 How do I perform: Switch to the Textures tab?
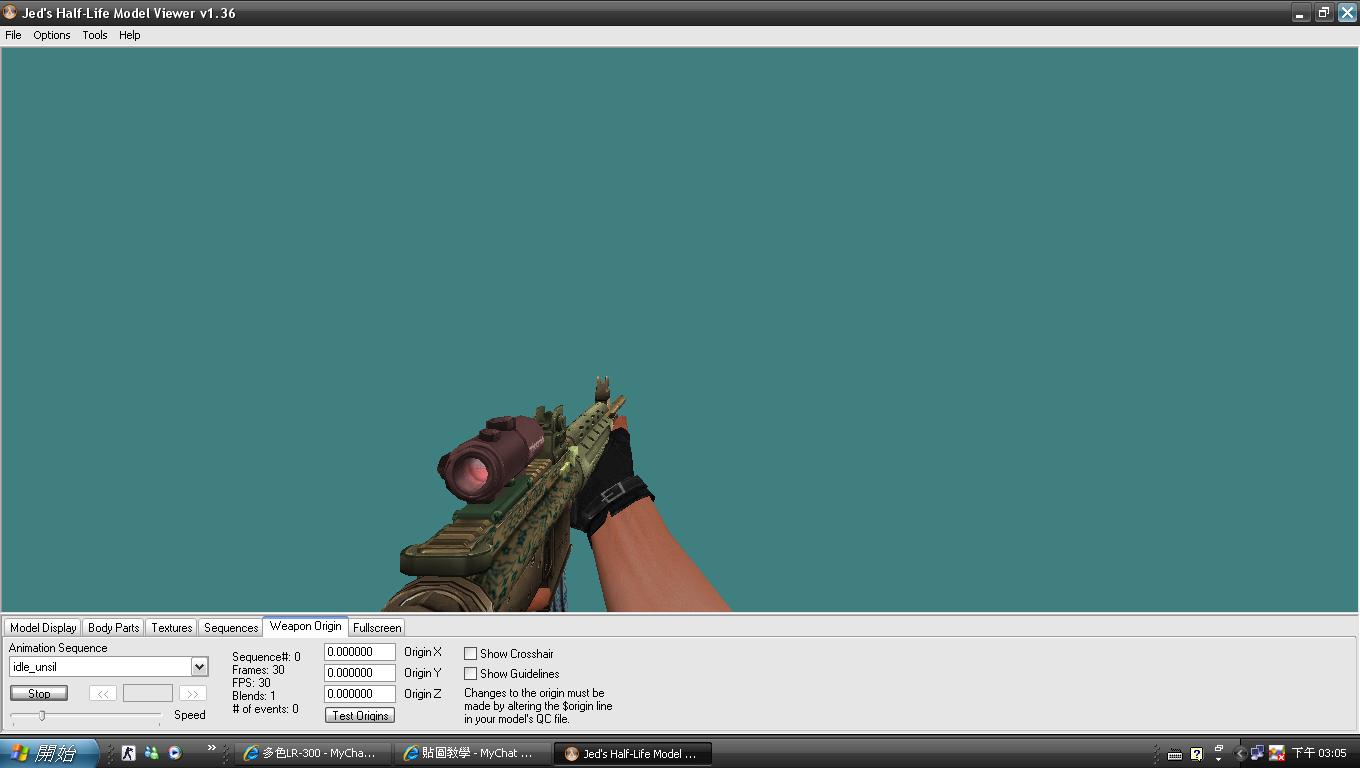click(171, 628)
